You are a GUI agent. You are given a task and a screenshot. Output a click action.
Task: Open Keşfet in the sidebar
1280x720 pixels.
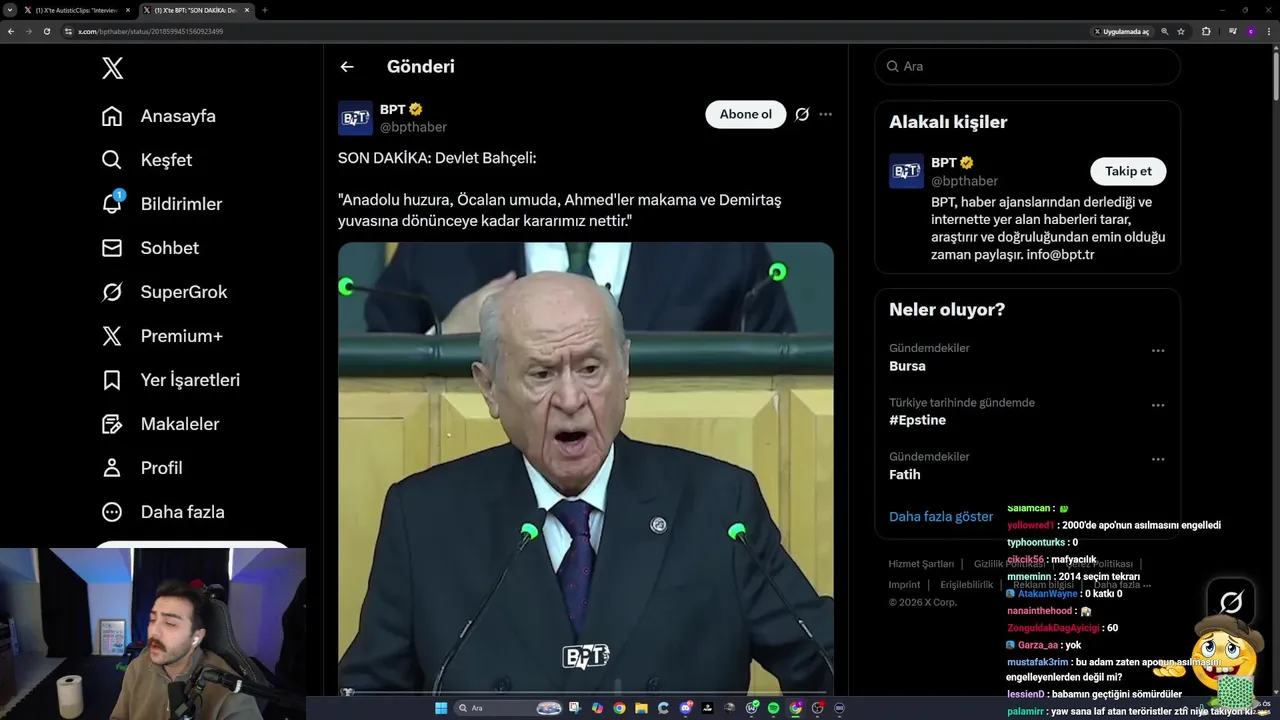point(147,160)
